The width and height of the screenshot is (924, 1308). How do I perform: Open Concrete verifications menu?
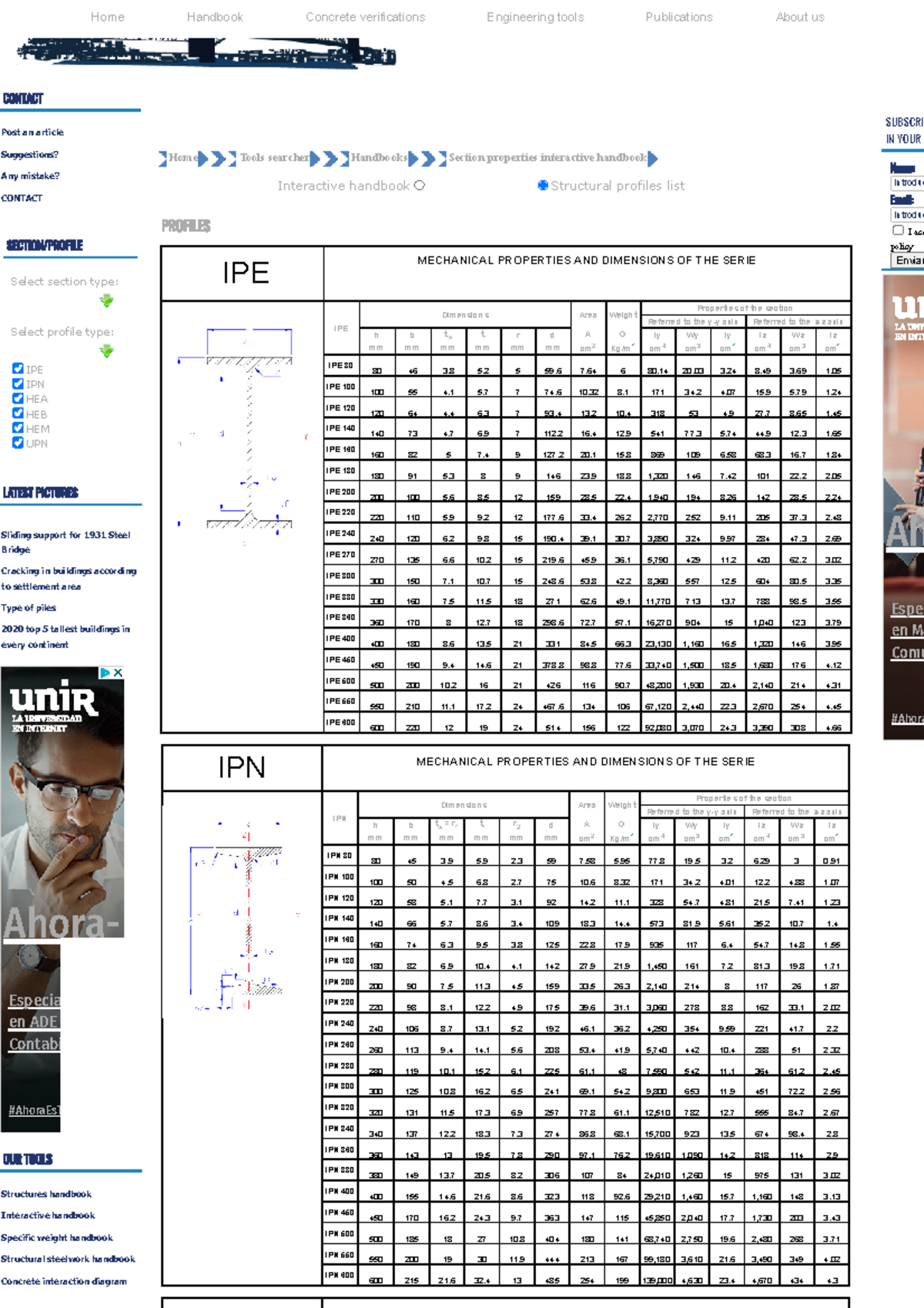point(365,17)
